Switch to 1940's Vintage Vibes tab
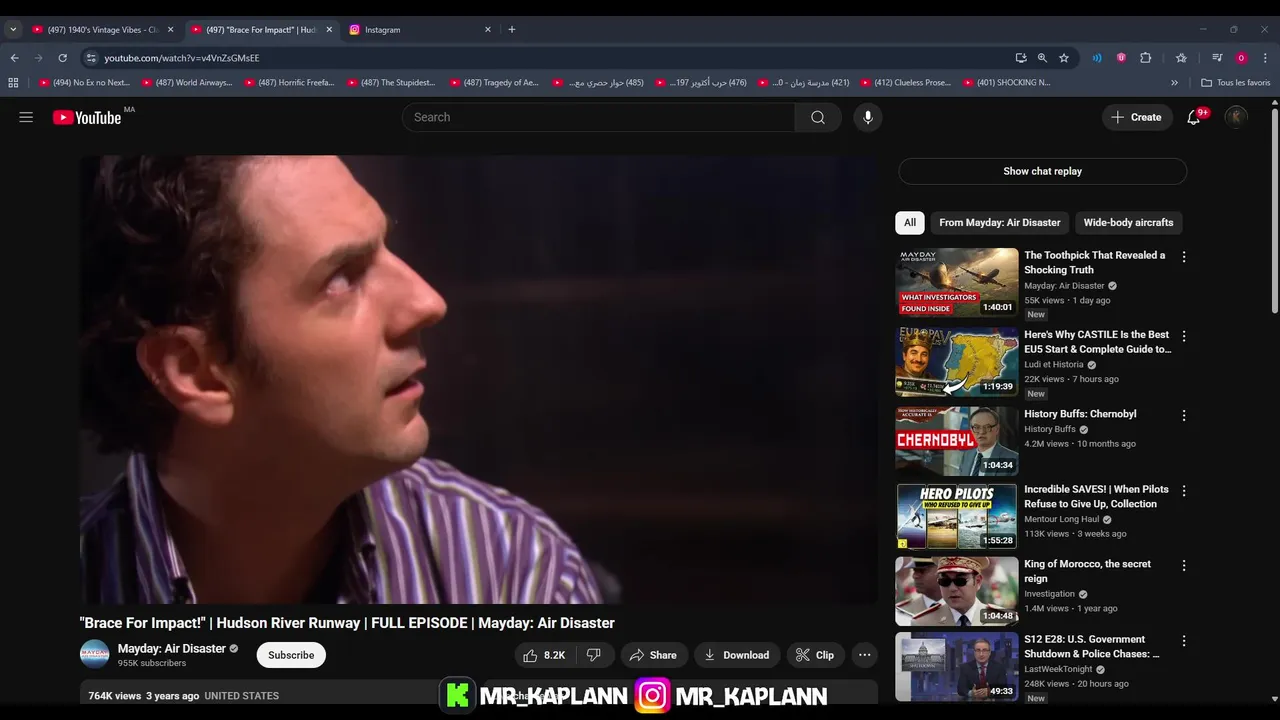The width and height of the screenshot is (1280, 720). click(x=102, y=30)
